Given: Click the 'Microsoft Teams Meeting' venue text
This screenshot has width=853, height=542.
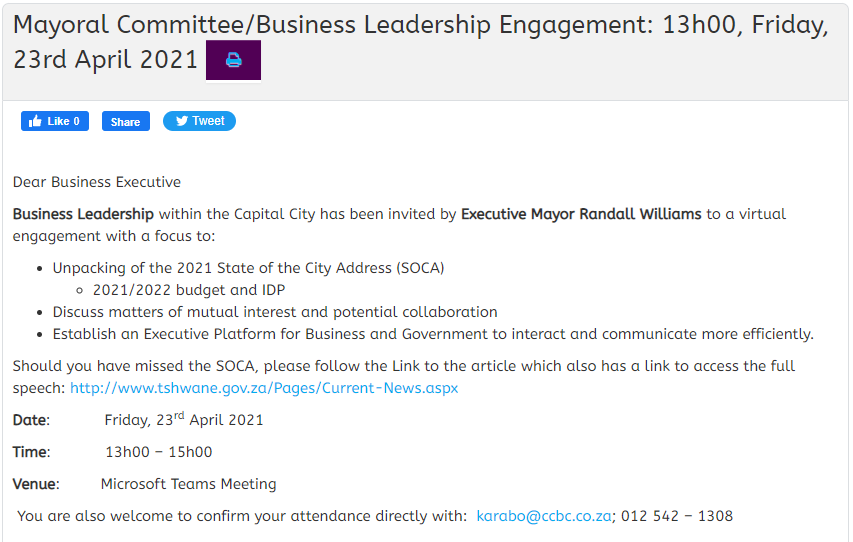Looking at the screenshot, I should [188, 484].
